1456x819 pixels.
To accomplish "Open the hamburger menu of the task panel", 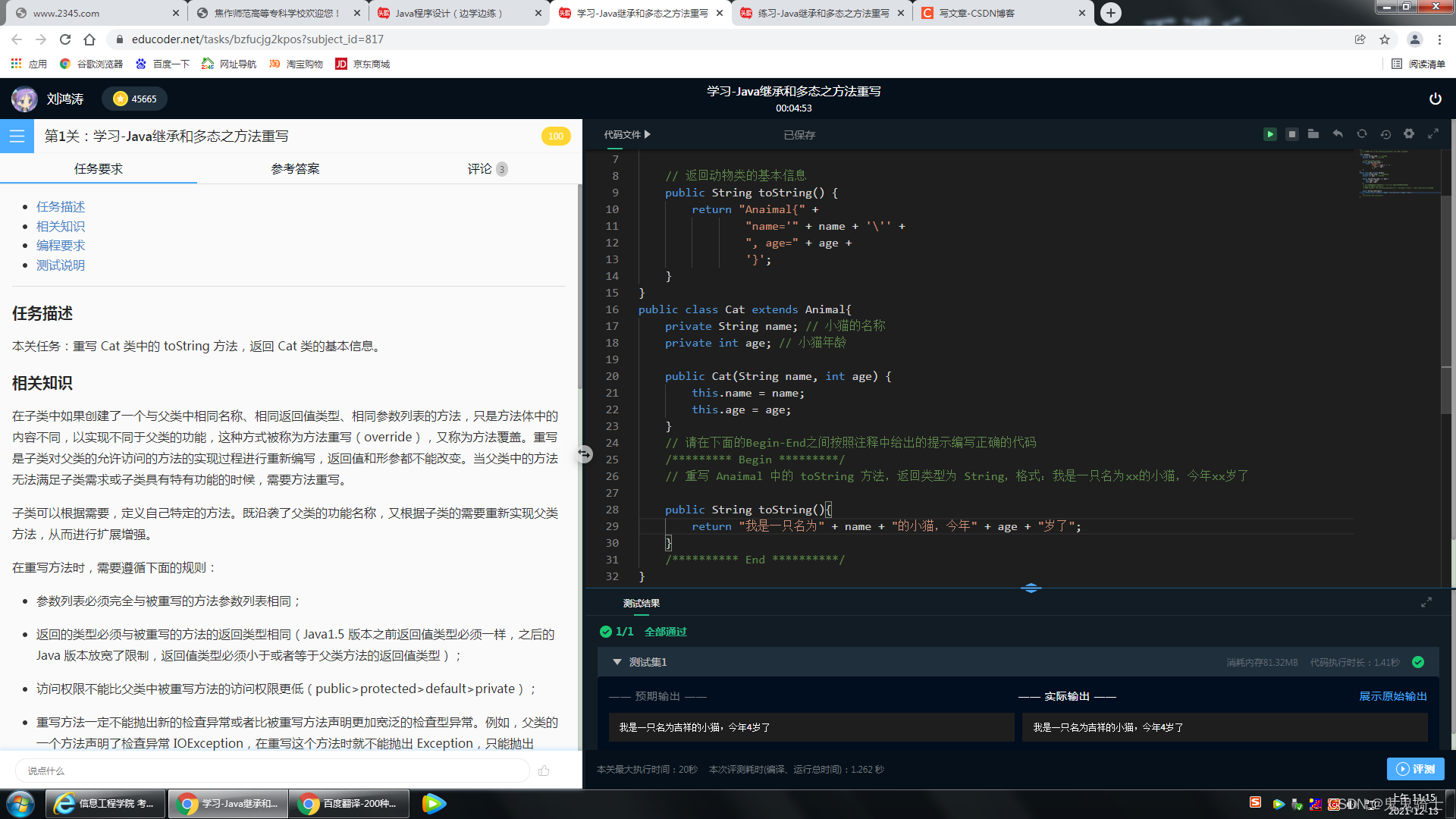I will [x=17, y=136].
